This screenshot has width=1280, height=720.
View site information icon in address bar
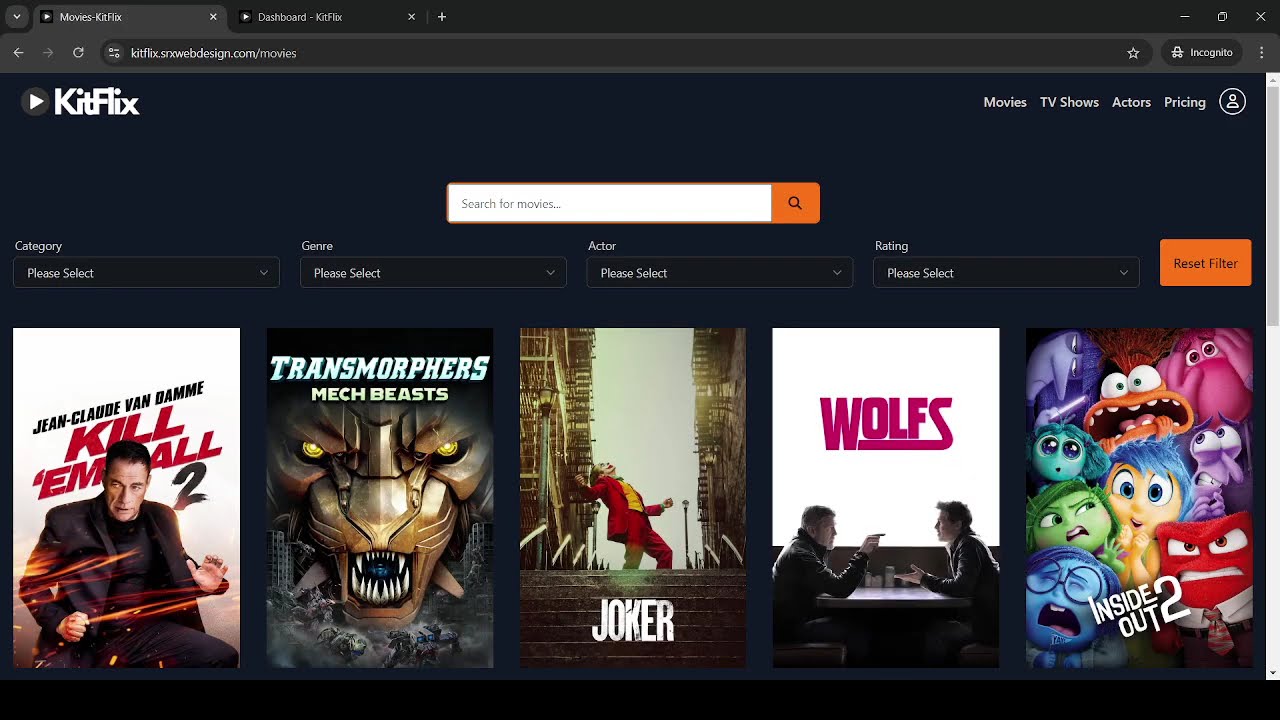pos(114,53)
